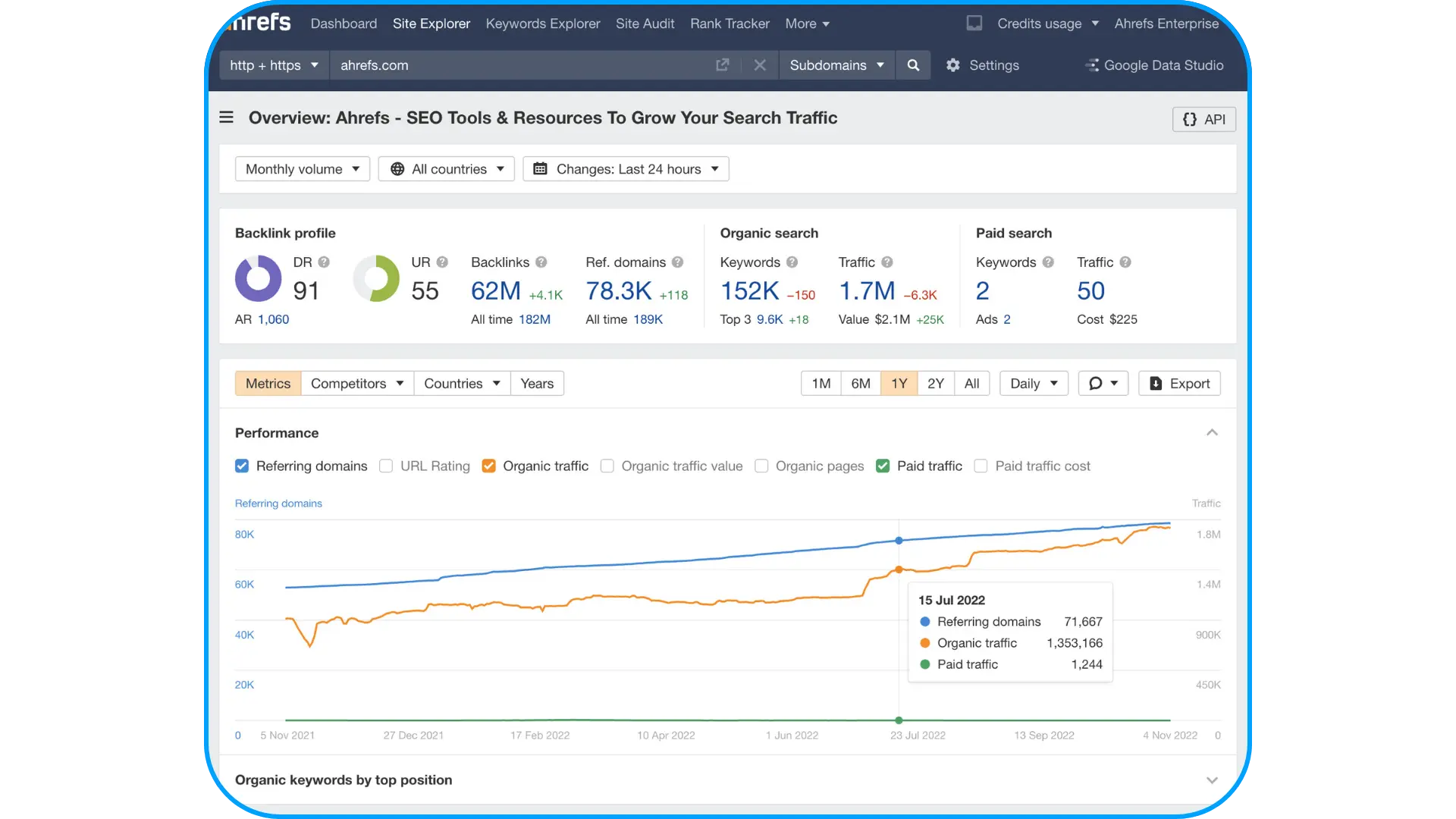Viewport: 1456px width, 819px height.
Task: Show help for Paid search Traffic
Action: tap(1125, 262)
